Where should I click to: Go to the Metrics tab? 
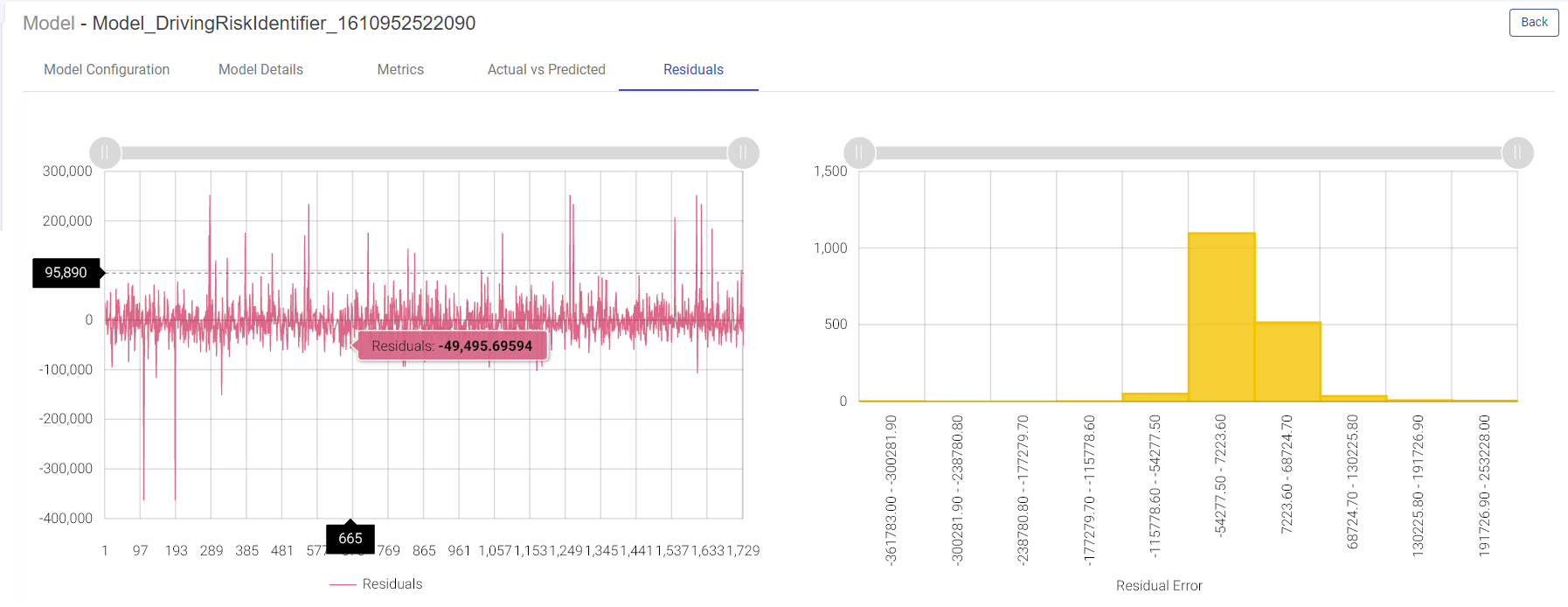point(400,70)
